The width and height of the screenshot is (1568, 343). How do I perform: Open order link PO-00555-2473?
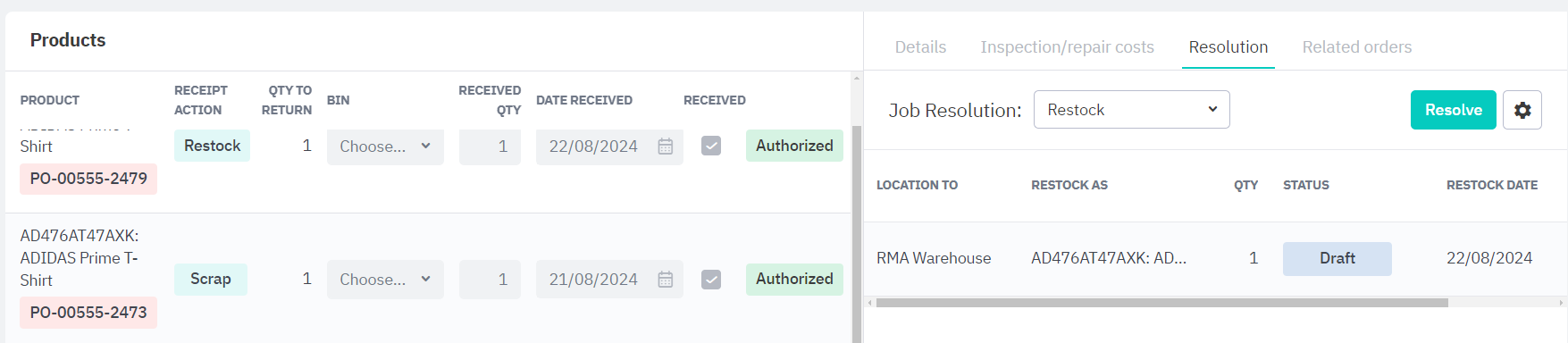88,313
